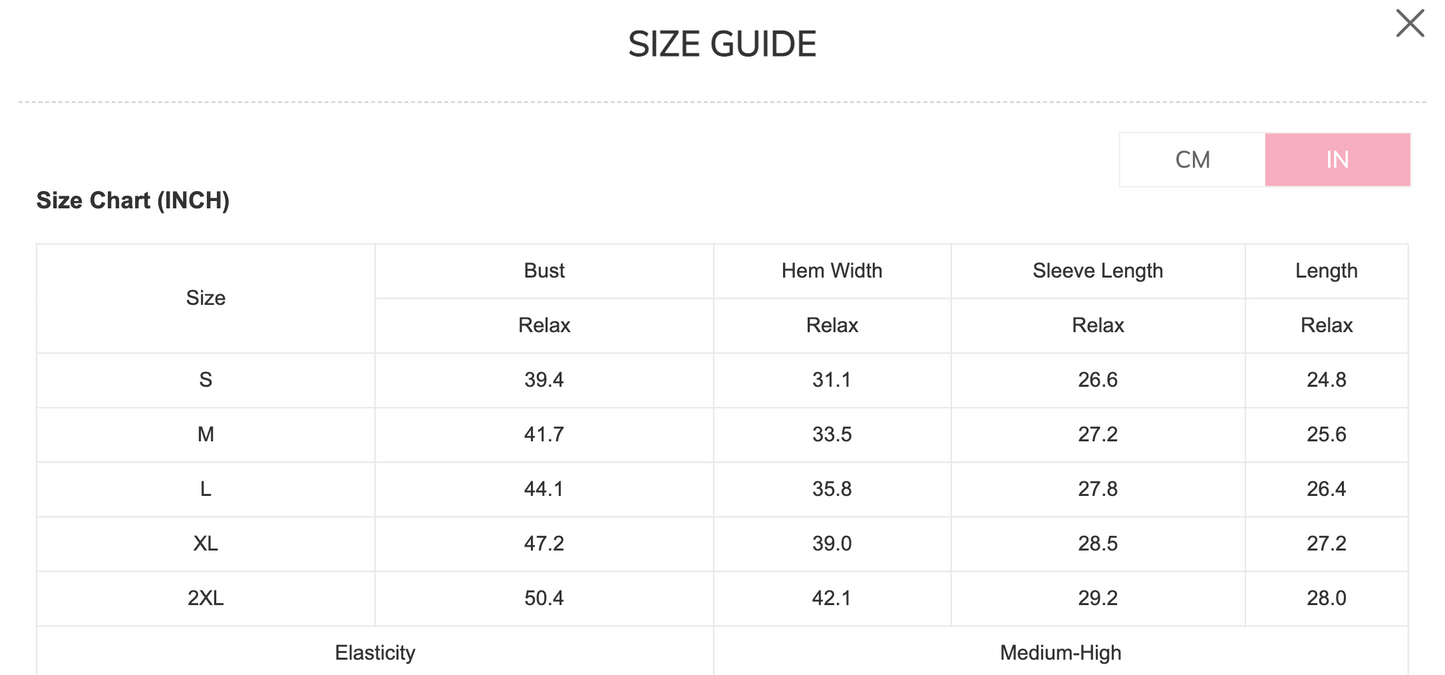
Task: Click the SIZE GUIDE heading
Action: click(x=722, y=44)
